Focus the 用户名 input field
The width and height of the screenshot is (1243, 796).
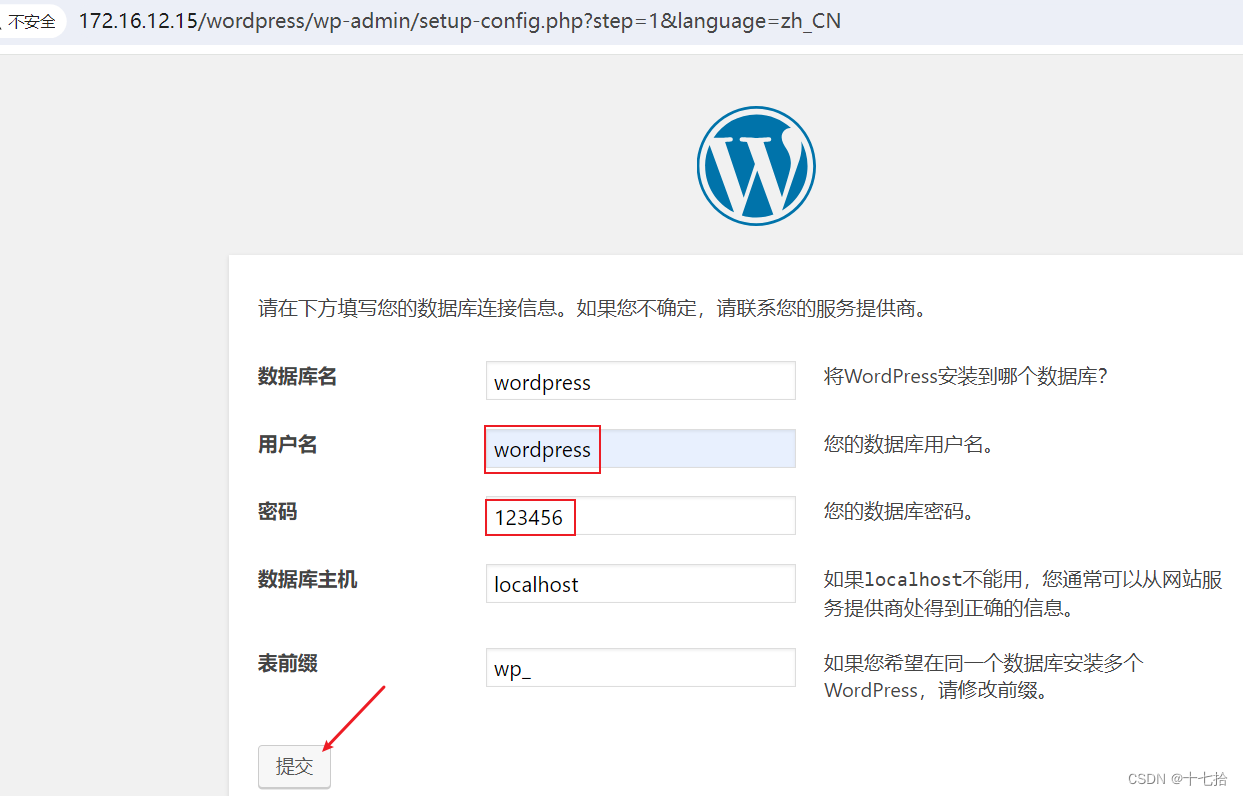(x=640, y=449)
